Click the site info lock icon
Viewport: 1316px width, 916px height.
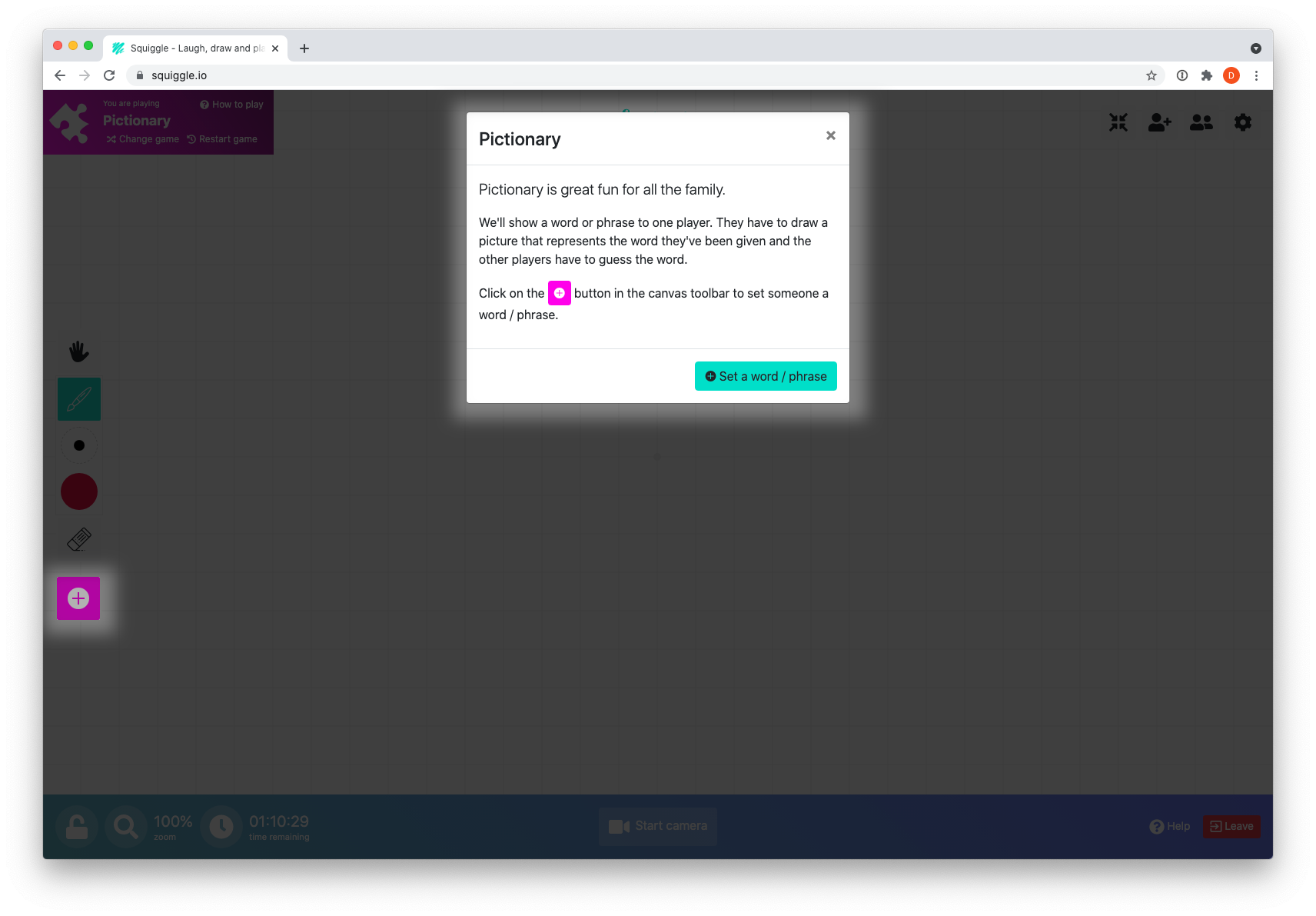click(x=140, y=75)
